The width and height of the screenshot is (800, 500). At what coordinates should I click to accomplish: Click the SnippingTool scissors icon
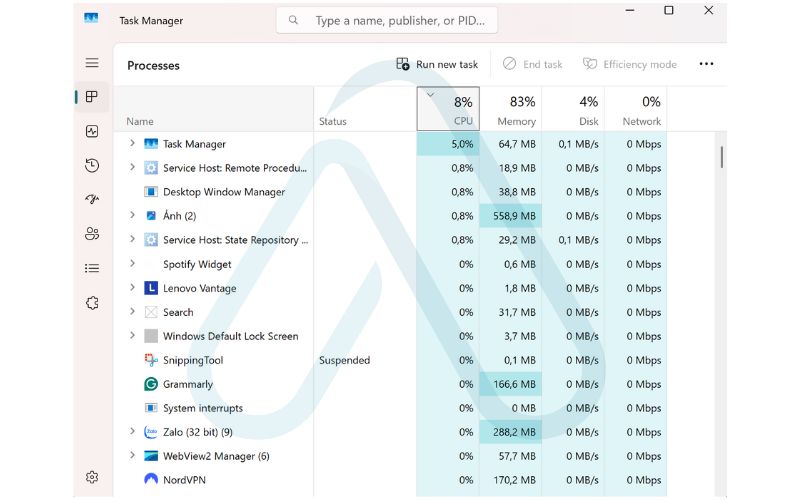(x=151, y=360)
